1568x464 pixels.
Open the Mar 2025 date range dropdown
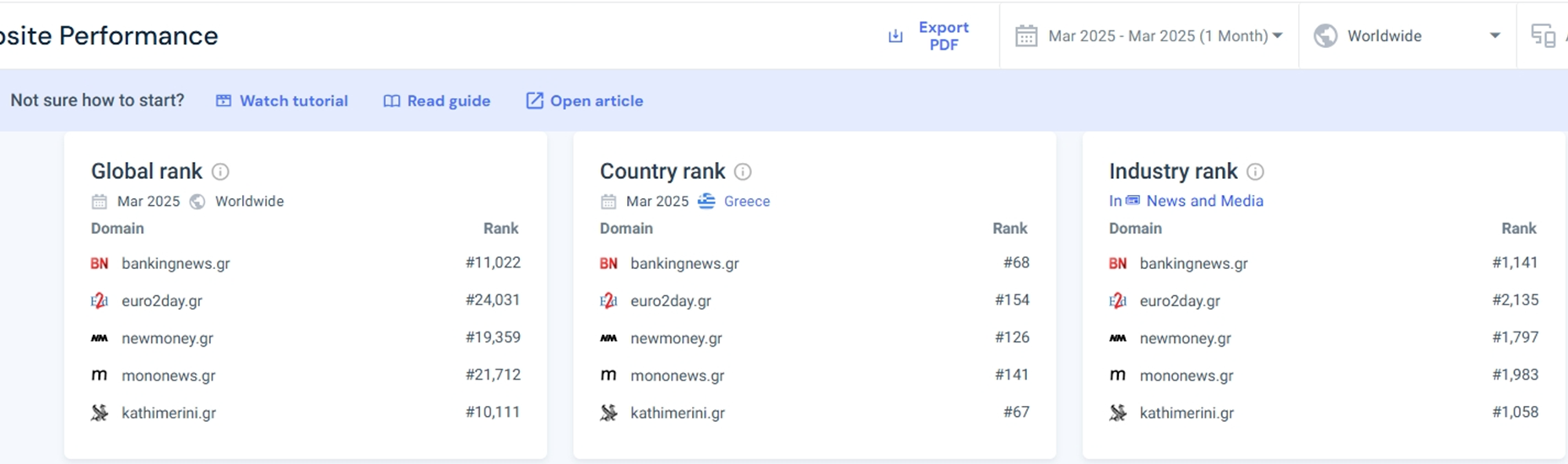click(1149, 36)
